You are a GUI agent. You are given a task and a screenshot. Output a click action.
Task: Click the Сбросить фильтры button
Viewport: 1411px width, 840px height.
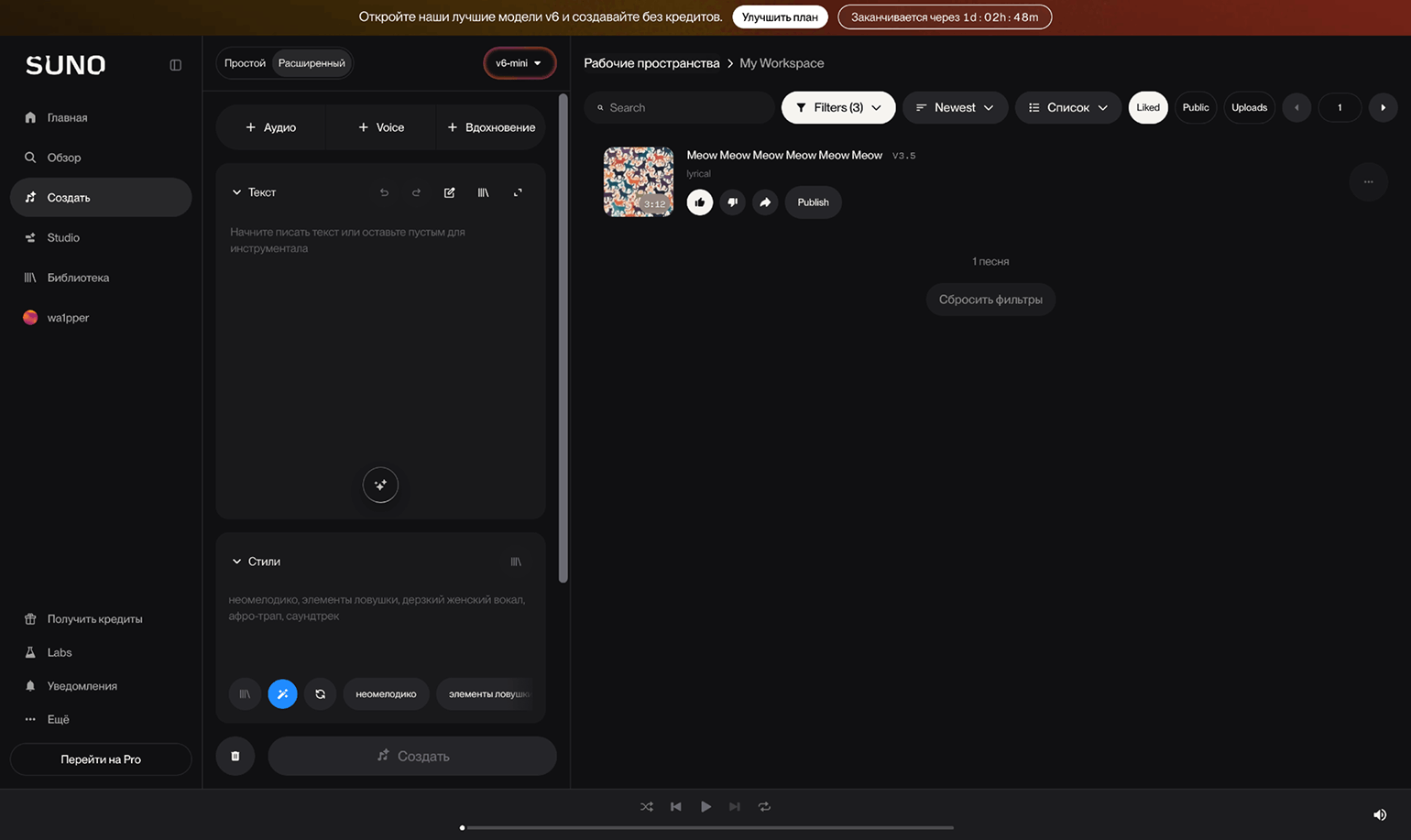coord(990,300)
